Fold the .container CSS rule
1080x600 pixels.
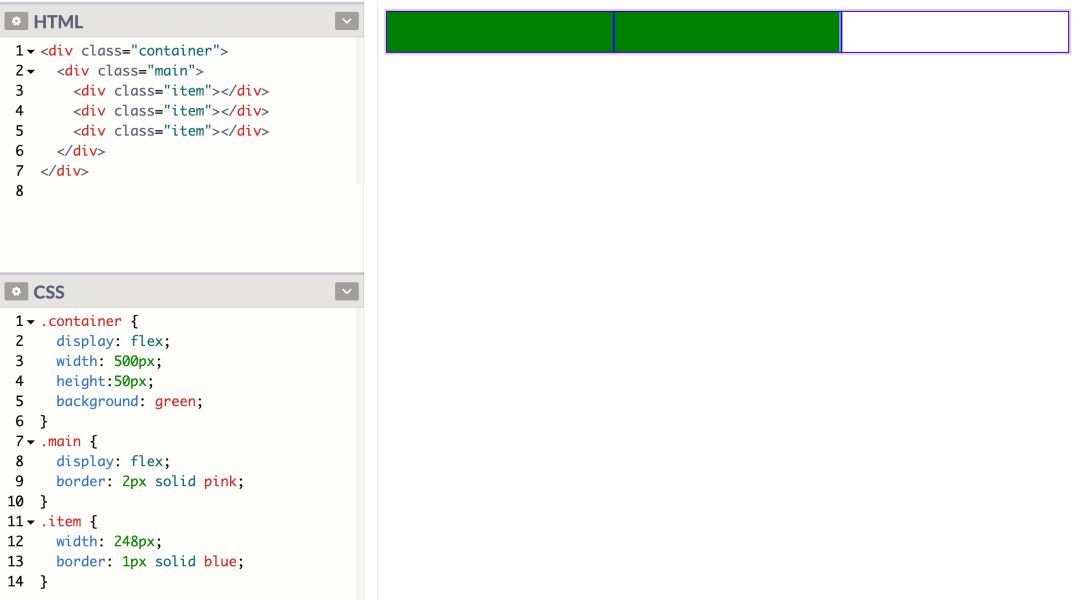31,322
